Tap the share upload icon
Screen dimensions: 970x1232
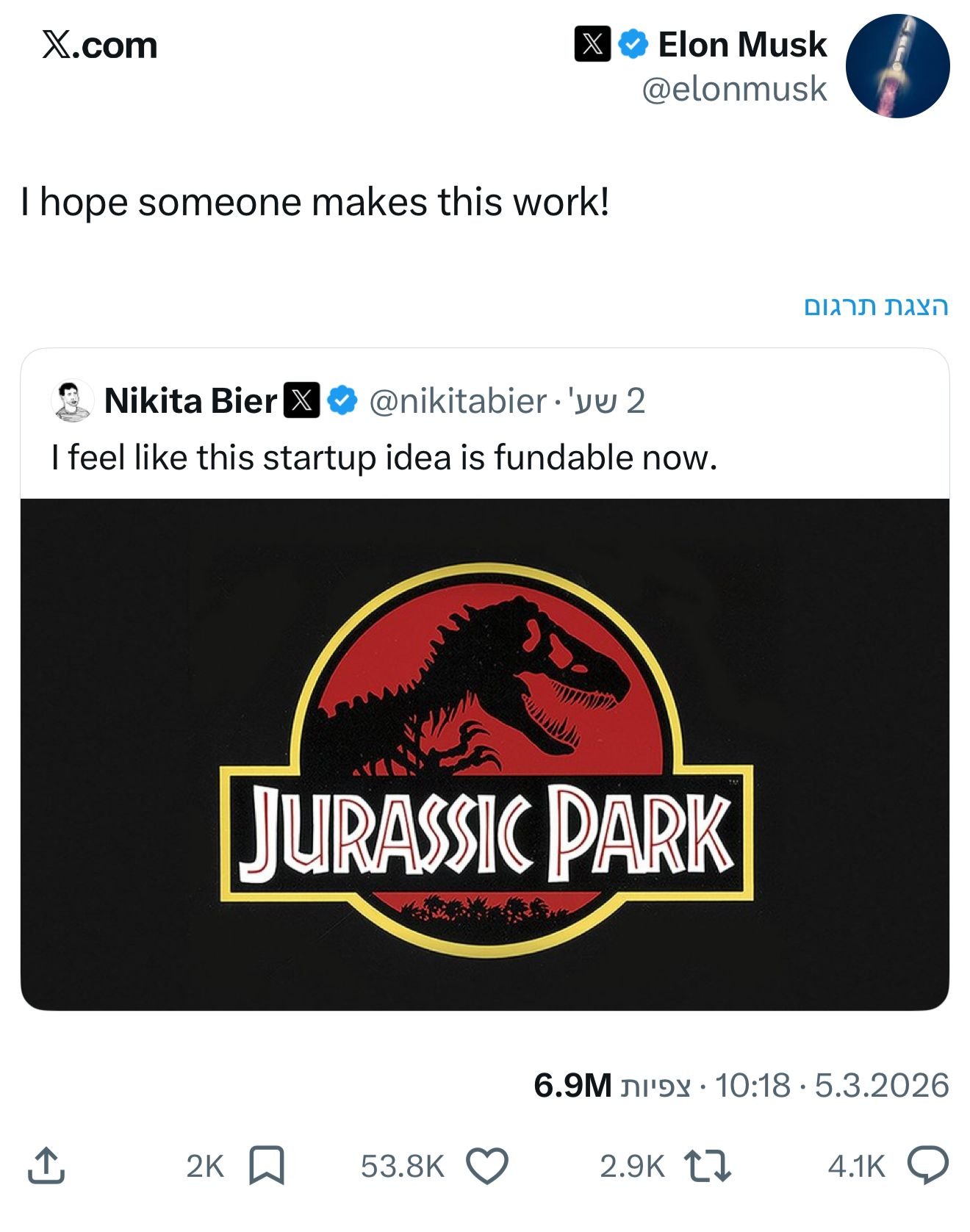tap(46, 1165)
